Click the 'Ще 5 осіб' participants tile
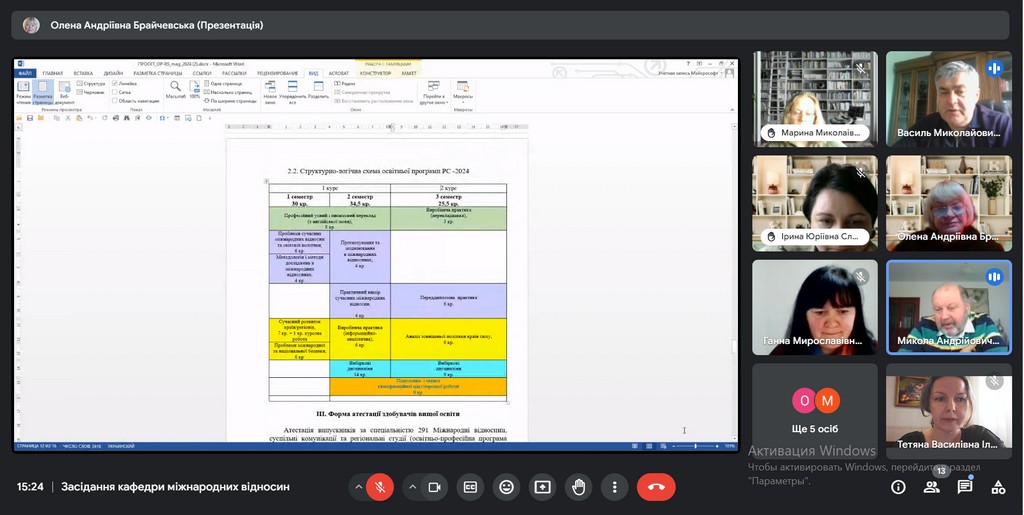The height and width of the screenshot is (515, 1024). click(815, 412)
